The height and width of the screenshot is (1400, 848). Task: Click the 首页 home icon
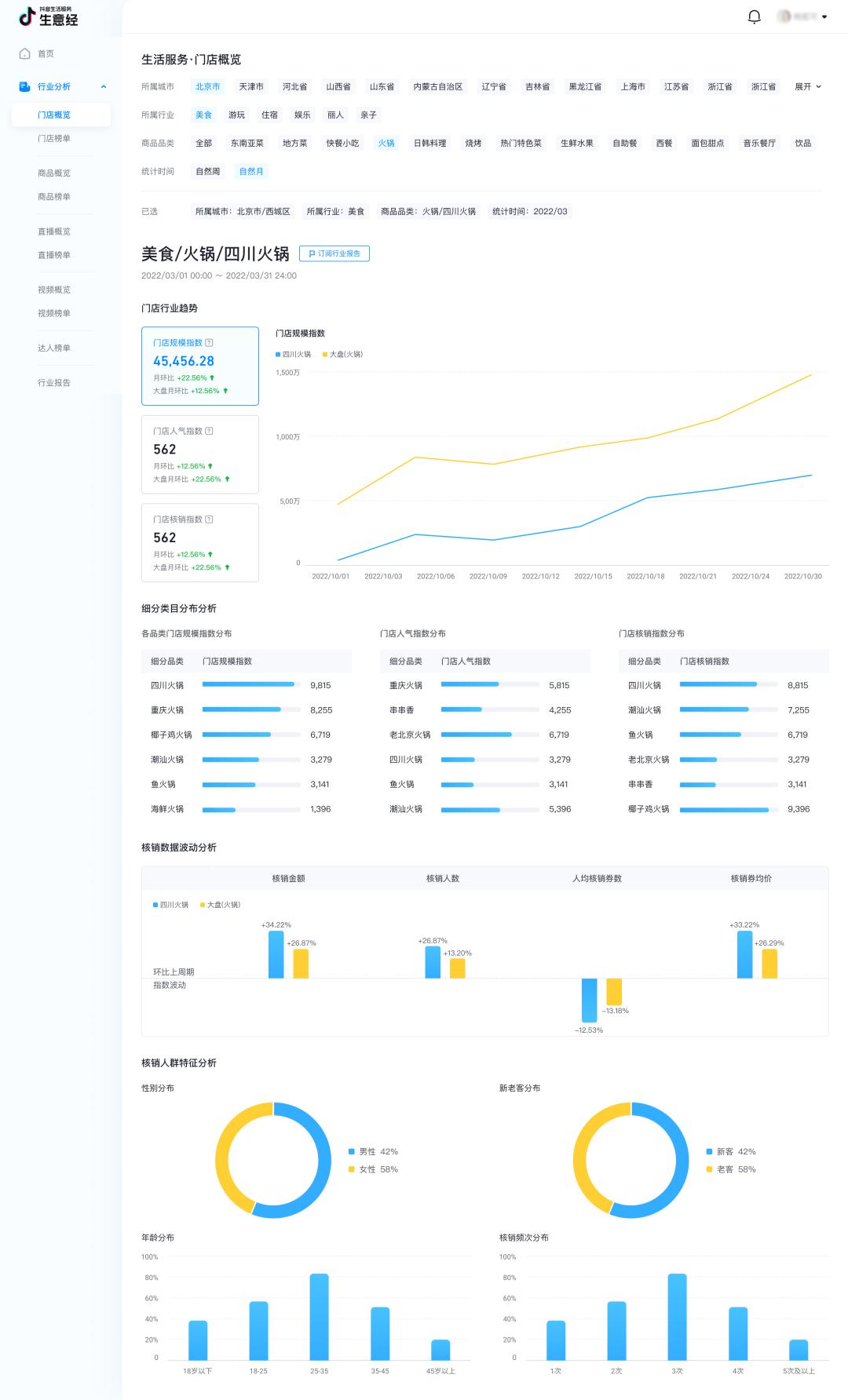tap(25, 53)
